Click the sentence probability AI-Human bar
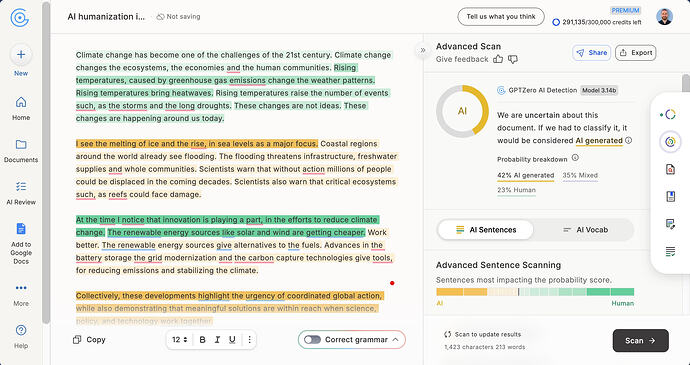The width and height of the screenshot is (690, 365). pyautogui.click(x=535, y=292)
